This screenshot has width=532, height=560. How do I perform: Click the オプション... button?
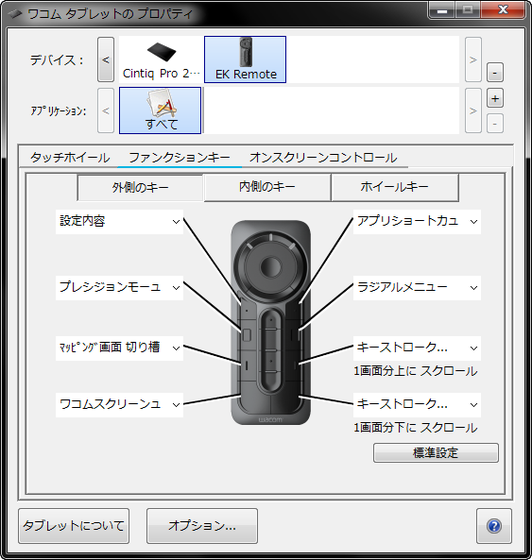click(x=202, y=526)
